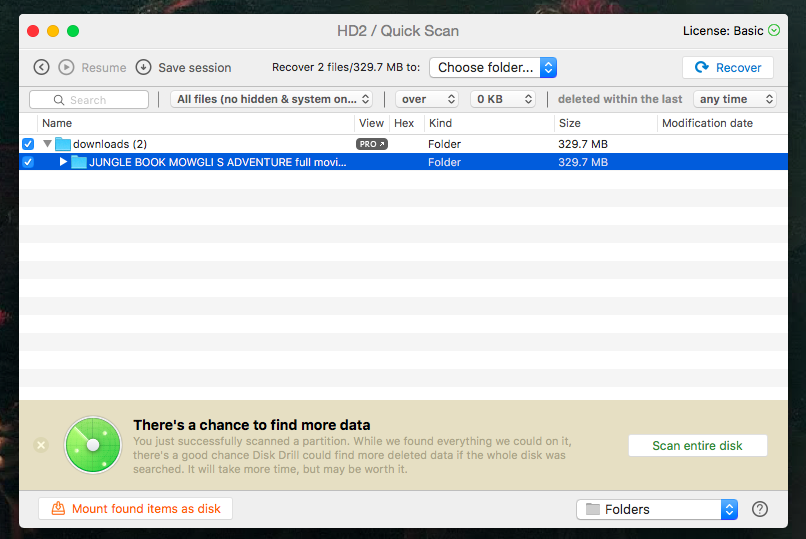This screenshot has height=539, width=806.
Task: Minimize the window with the yellow button
Action: [x=53, y=31]
